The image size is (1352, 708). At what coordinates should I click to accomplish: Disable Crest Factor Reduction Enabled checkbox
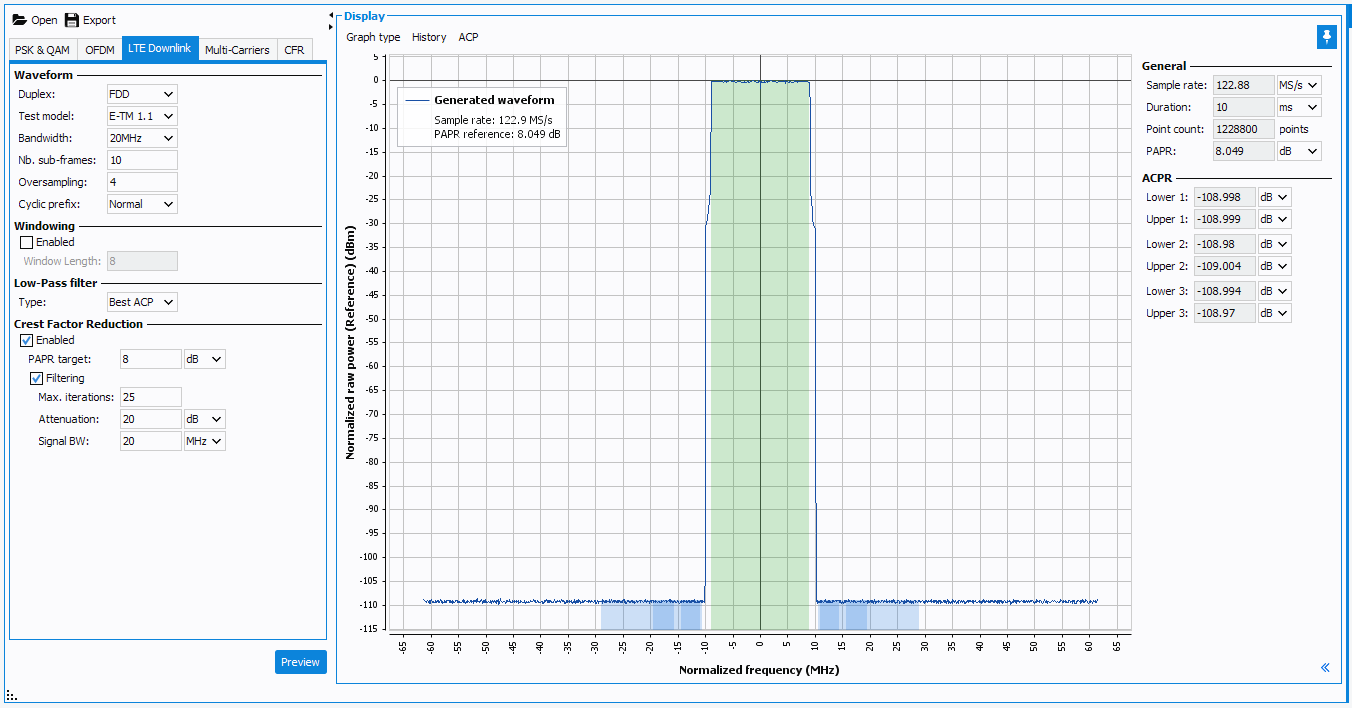point(27,340)
